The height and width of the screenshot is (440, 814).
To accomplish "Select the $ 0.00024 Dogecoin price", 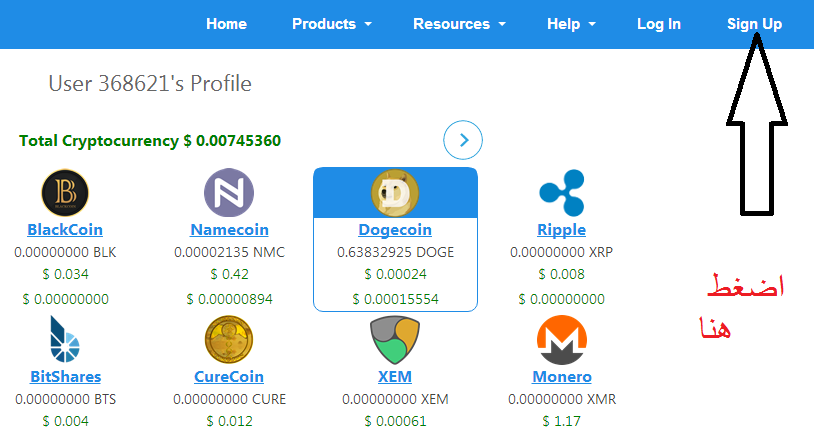I will (x=396, y=274).
